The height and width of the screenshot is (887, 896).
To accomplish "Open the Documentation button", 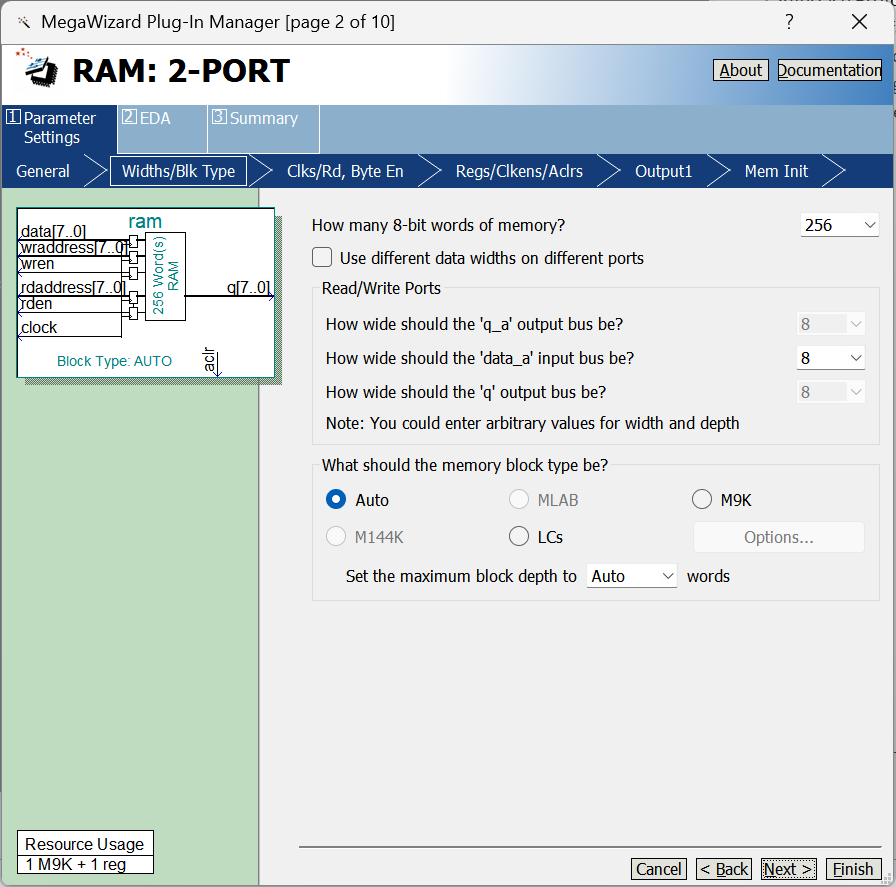I will [830, 70].
